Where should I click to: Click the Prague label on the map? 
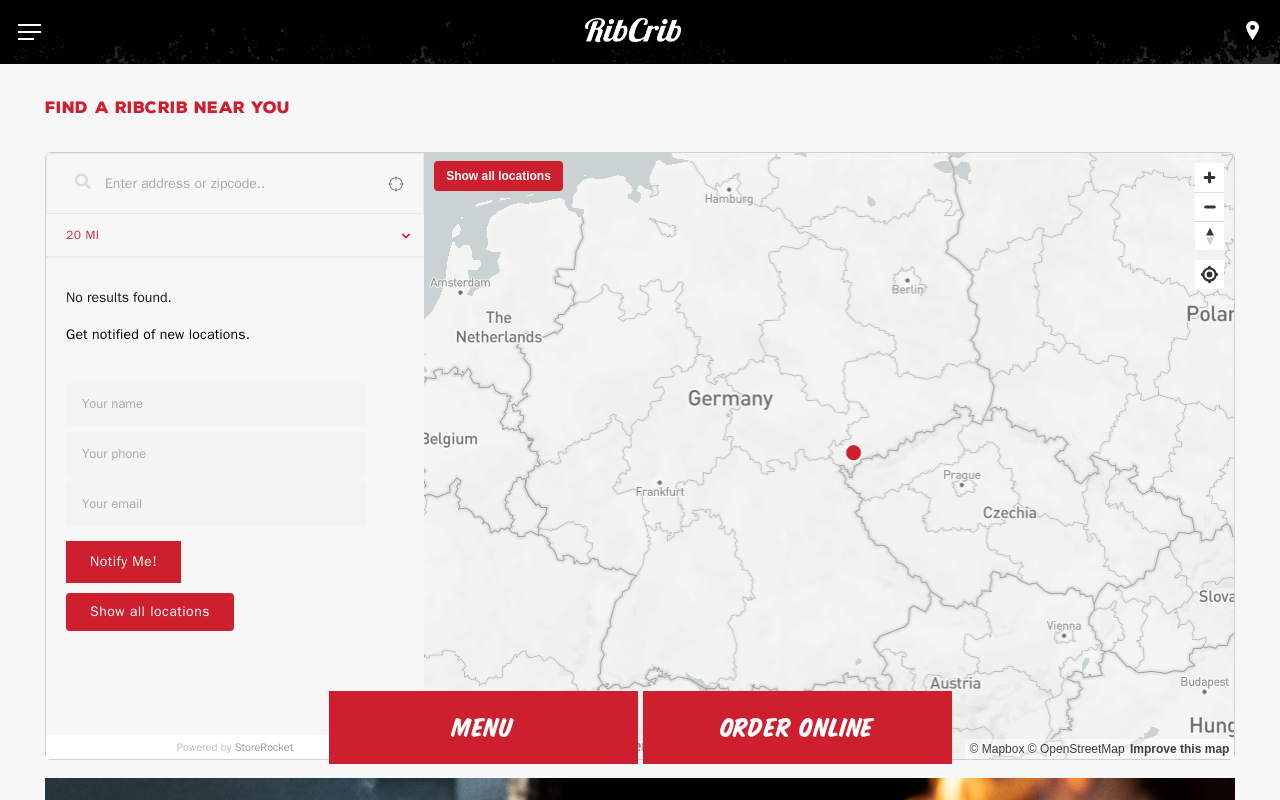point(962,475)
